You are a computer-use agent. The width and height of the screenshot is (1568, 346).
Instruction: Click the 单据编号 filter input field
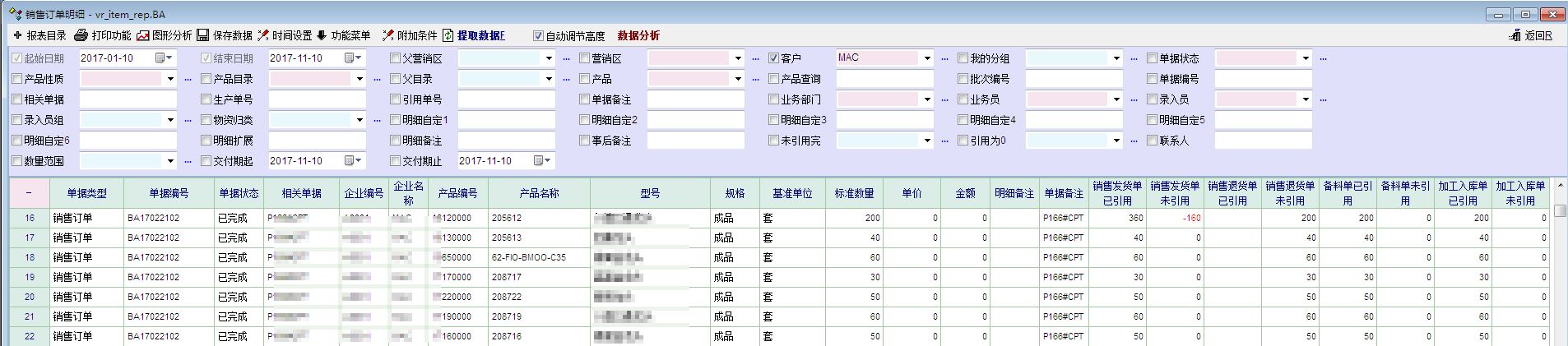pos(1263,79)
